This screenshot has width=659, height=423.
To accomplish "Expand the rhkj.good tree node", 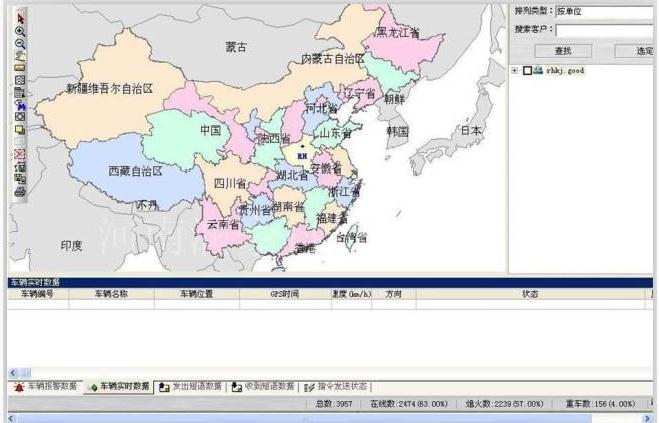I will (x=515, y=71).
